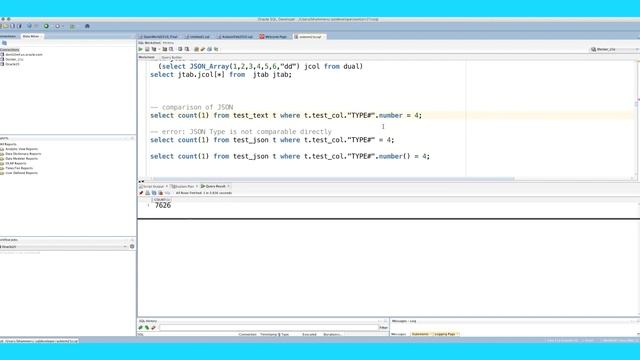The height and width of the screenshot is (360, 640).
Task: Click Unshared SQL Worksheet icon
Action: coord(196,49)
